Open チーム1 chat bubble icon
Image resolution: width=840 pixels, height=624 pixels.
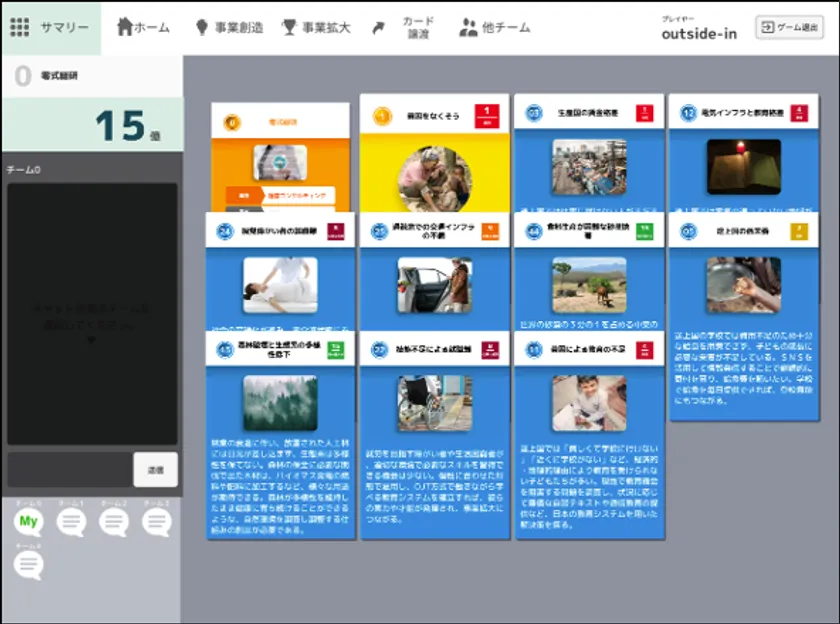click(x=71, y=521)
